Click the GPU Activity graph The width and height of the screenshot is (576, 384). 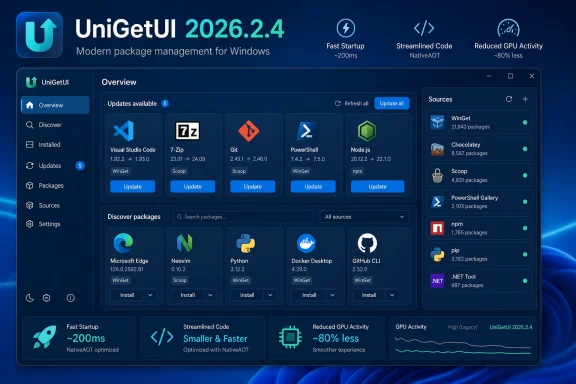[463, 345]
